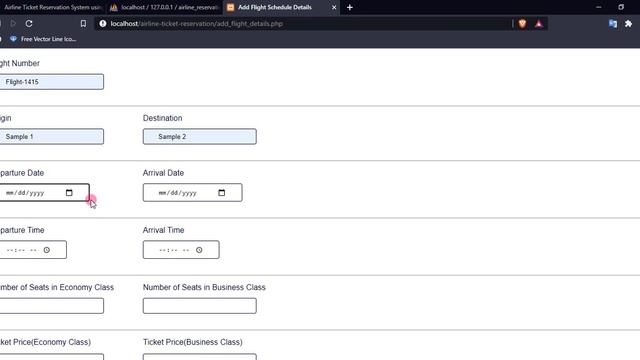
Task: Edit the Origin field with Sample 1
Action: click(x=51, y=136)
